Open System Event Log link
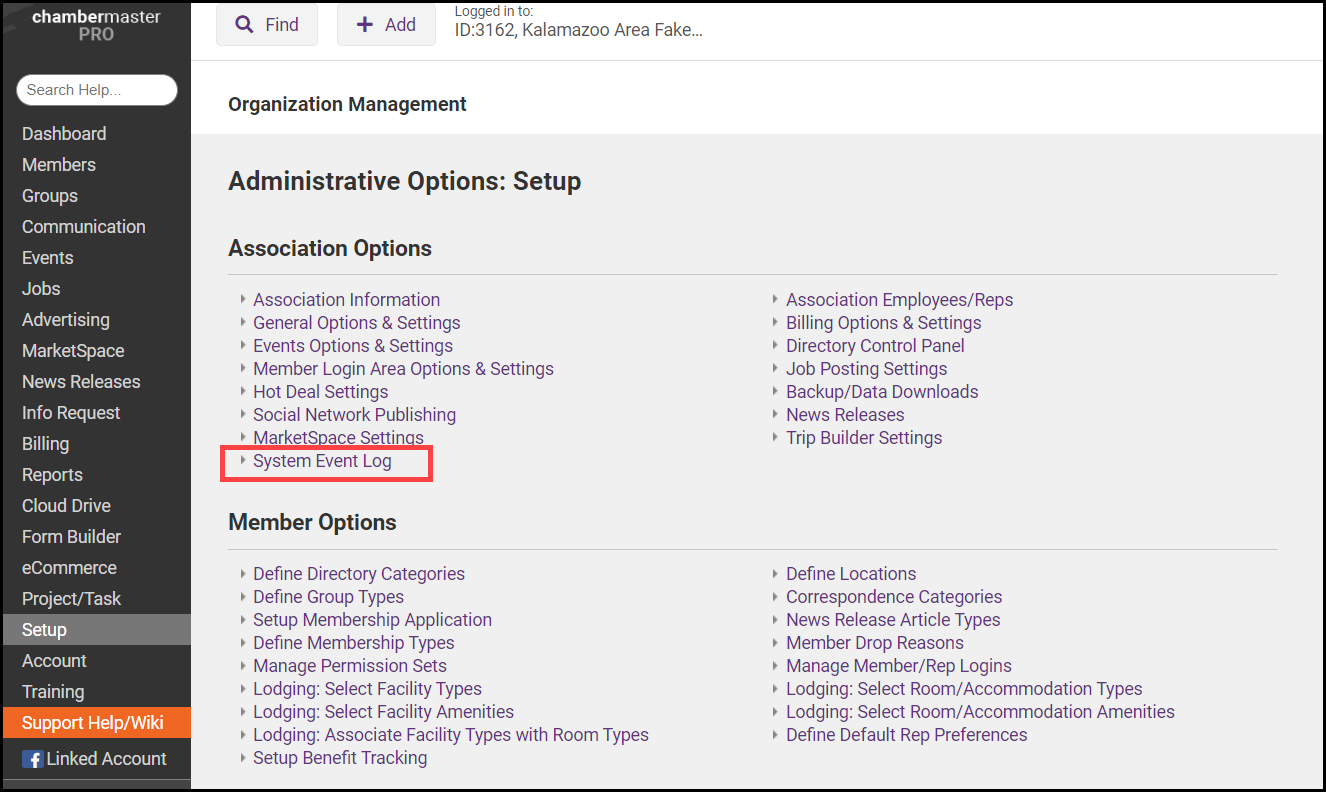The width and height of the screenshot is (1326, 792). click(x=322, y=461)
